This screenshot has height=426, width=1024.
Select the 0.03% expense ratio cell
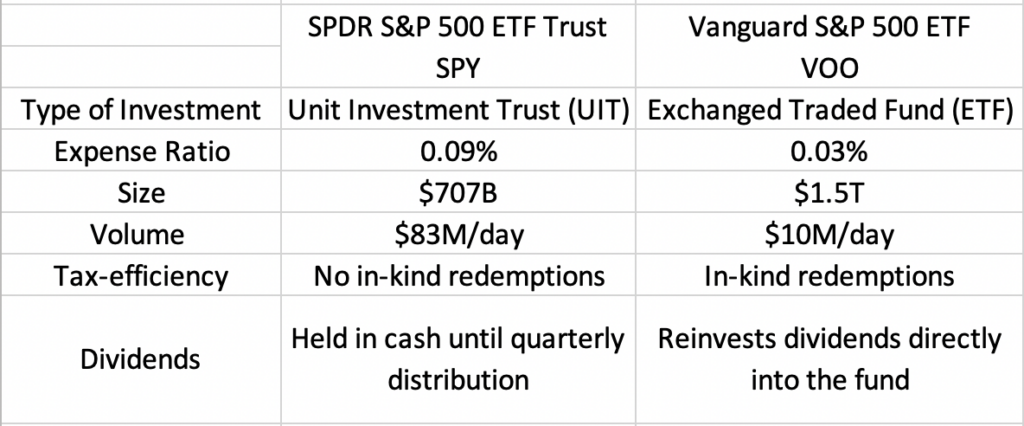828,152
